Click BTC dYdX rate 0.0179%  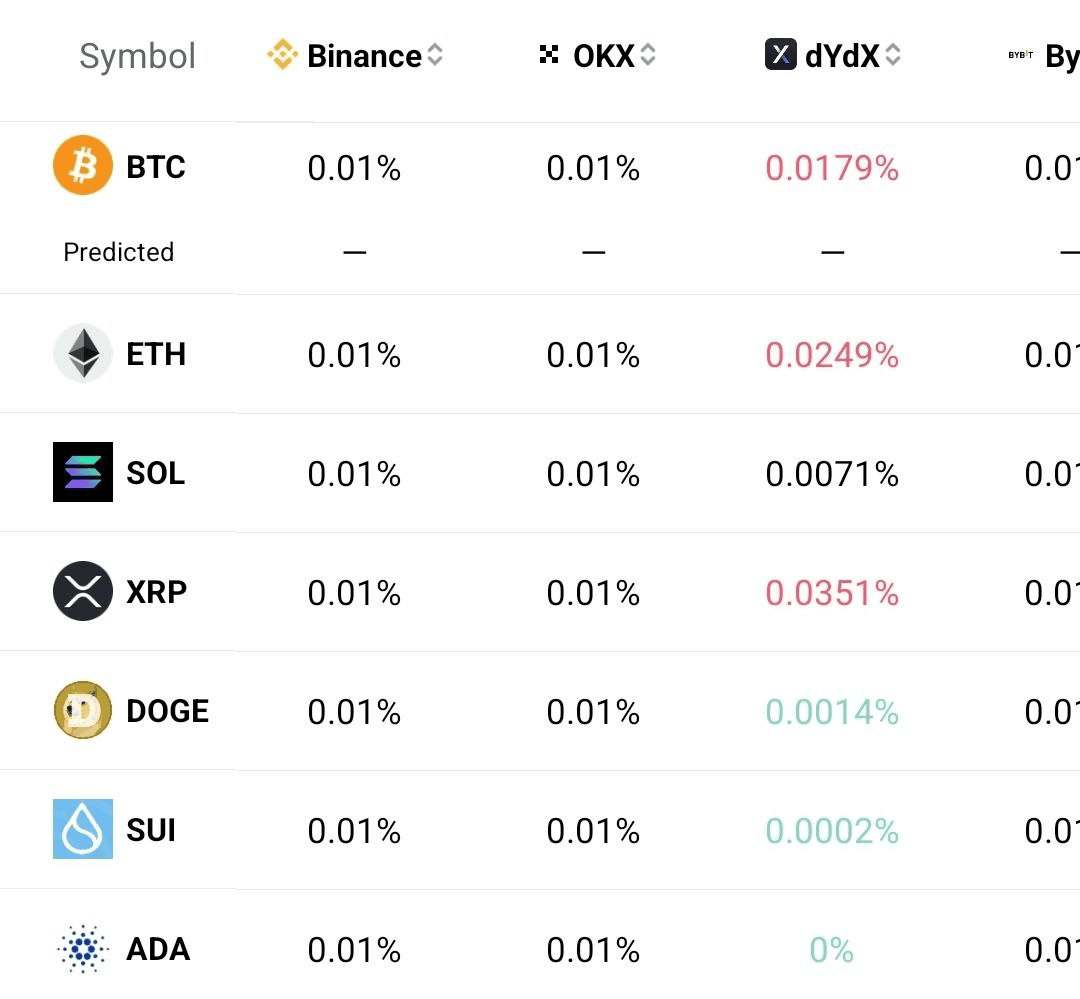point(832,168)
